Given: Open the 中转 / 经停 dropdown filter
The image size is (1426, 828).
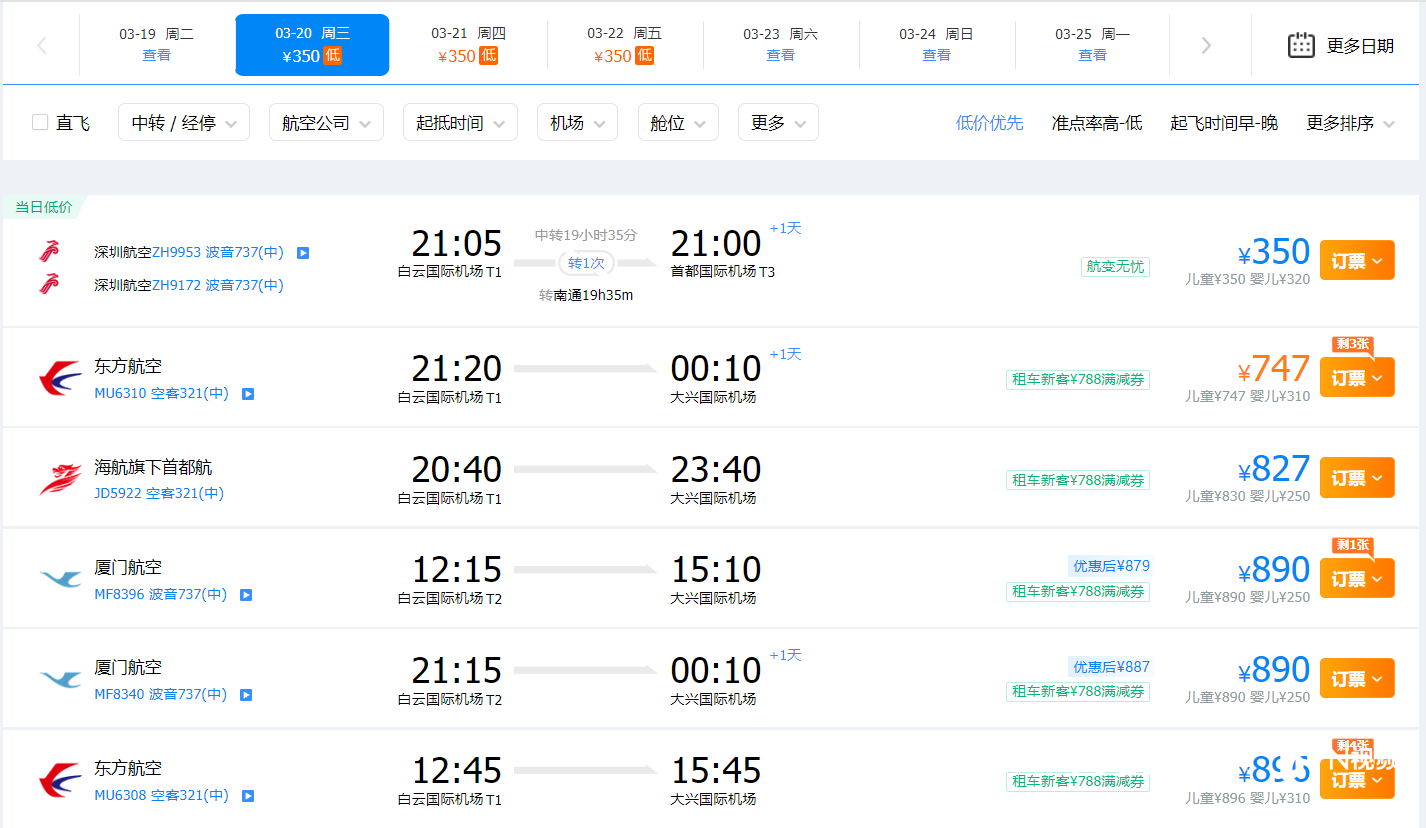Looking at the screenshot, I should (x=184, y=123).
